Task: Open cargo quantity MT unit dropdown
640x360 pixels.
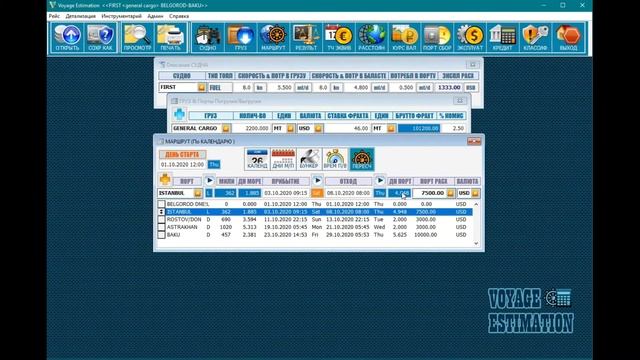Action: click(x=290, y=128)
